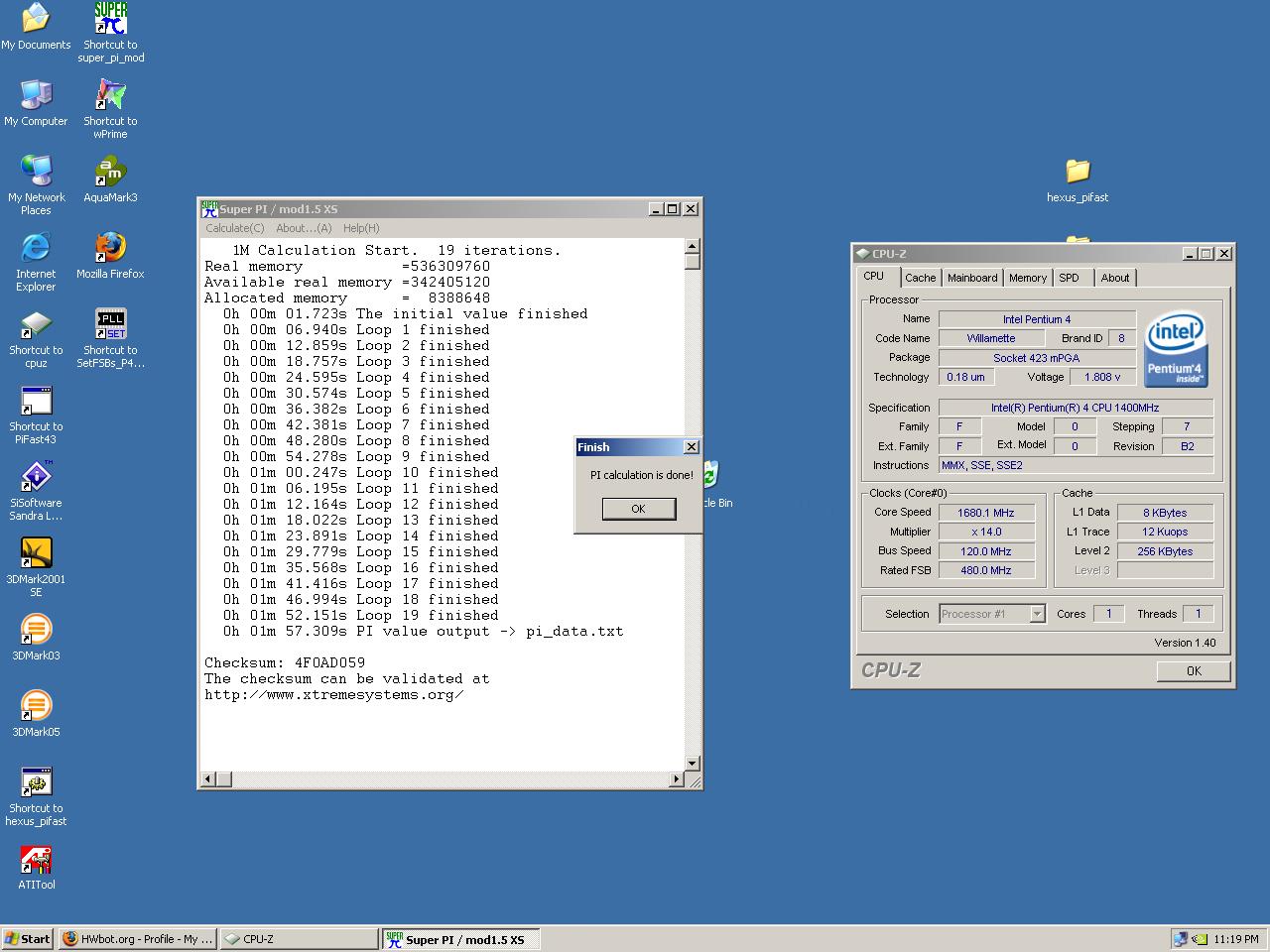Switch to the About tab in CPU-Z

click(1115, 278)
